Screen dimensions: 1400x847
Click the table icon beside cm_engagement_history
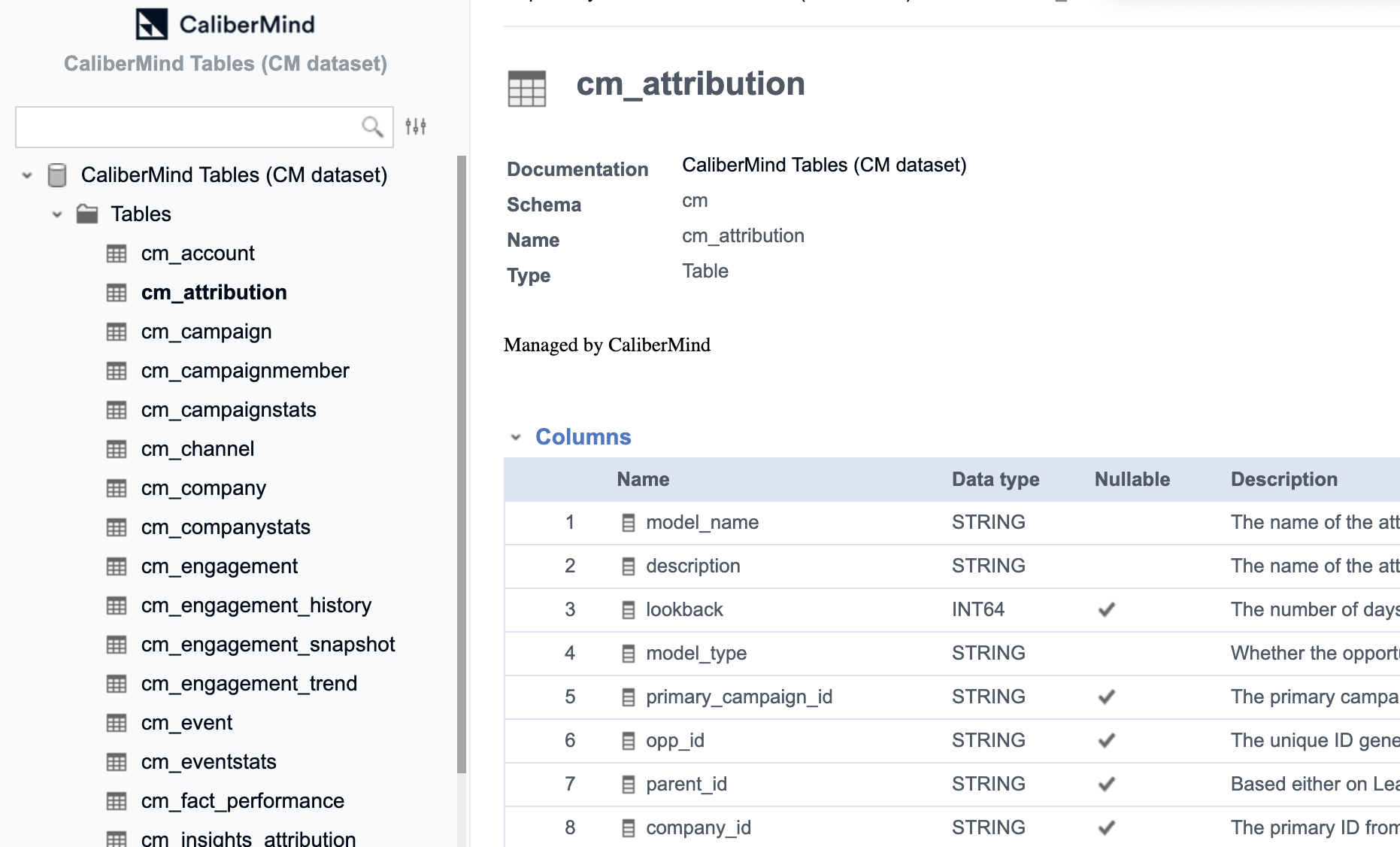click(117, 606)
